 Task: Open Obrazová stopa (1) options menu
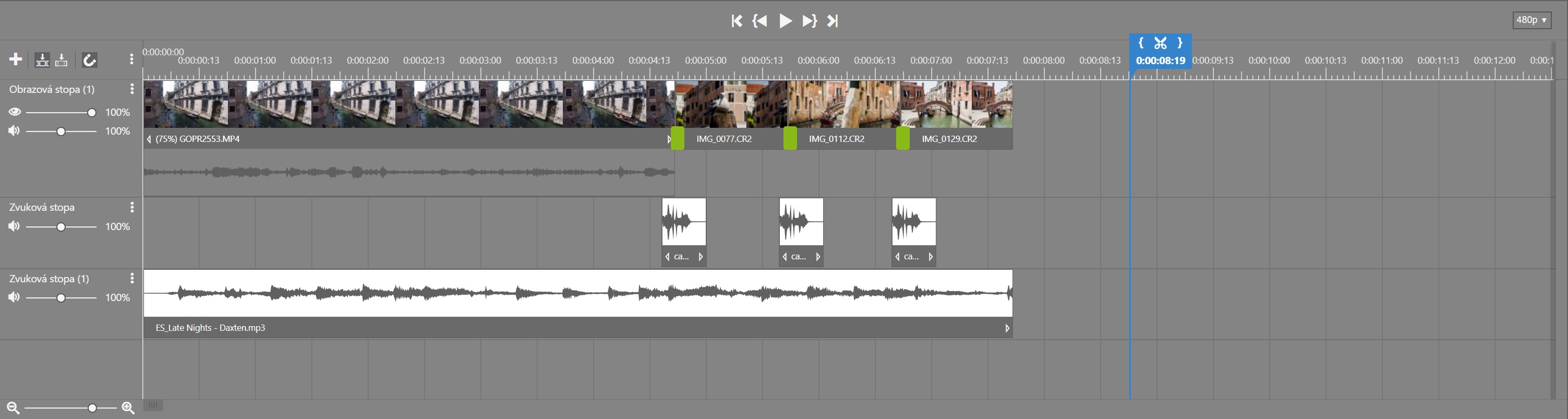coord(132,90)
